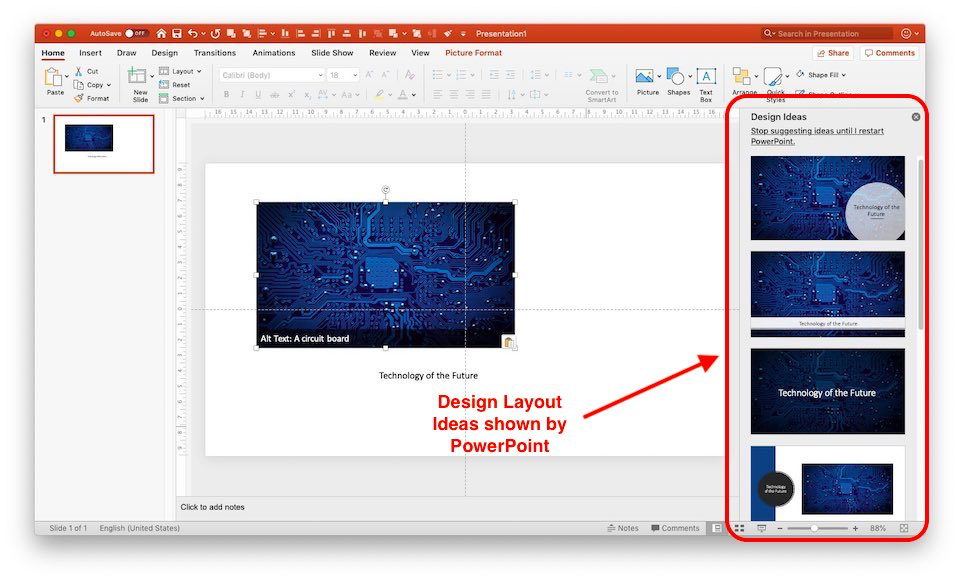Click the zoom in plus button
This screenshot has width=960, height=581.
tap(855, 528)
